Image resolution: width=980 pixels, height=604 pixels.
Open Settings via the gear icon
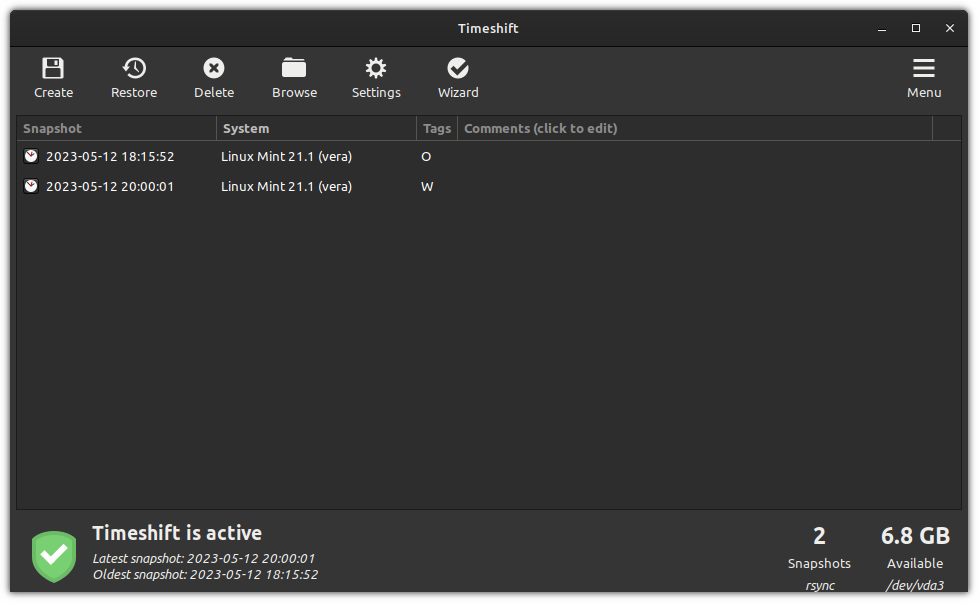click(x=376, y=68)
